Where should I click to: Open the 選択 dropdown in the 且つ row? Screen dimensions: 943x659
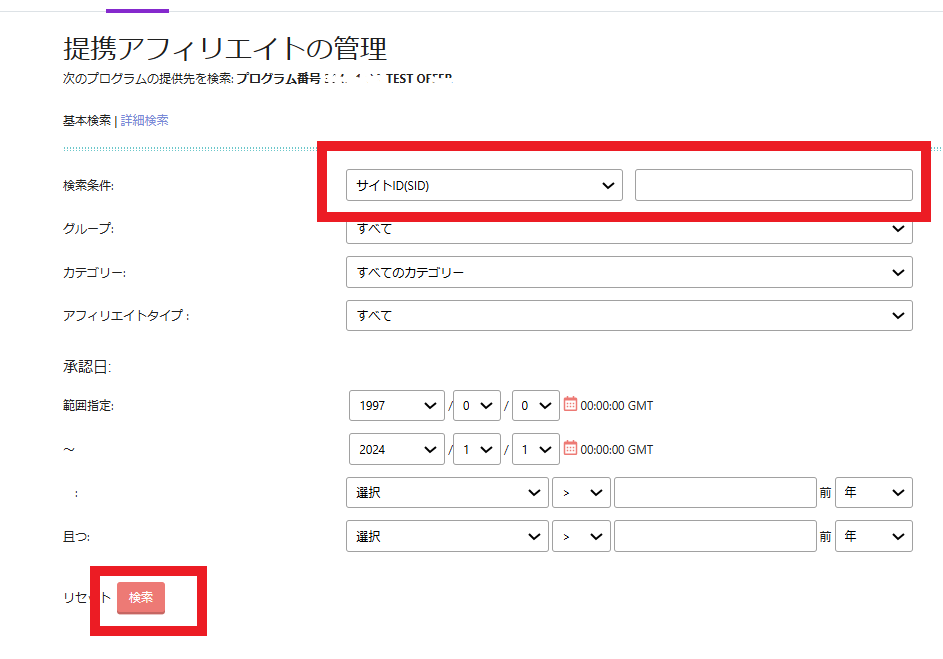pos(446,537)
